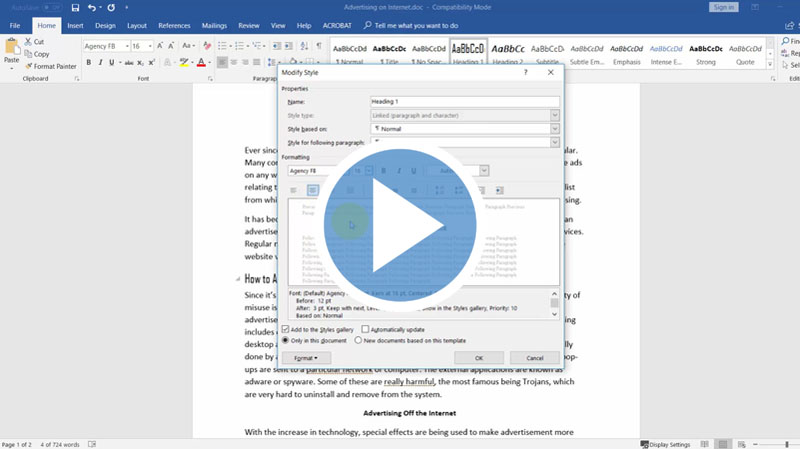
Task: Expand the Format button menu
Action: point(306,357)
